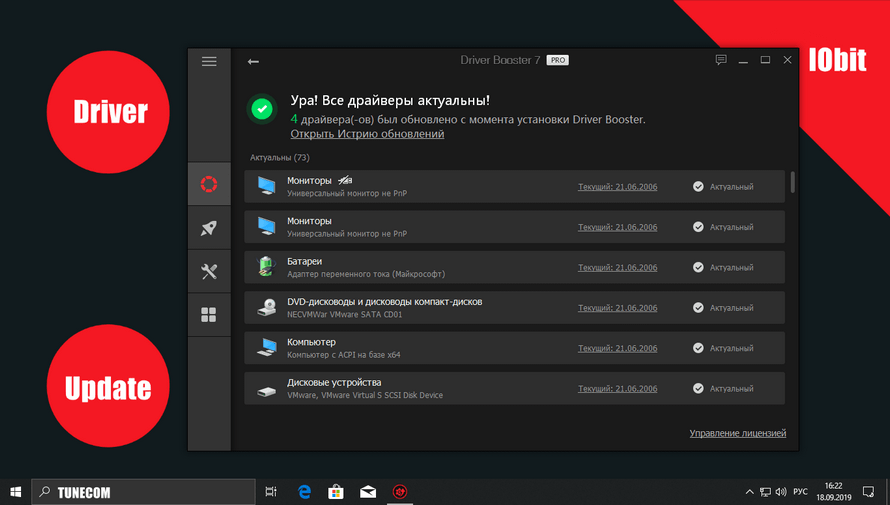This screenshot has width=890, height=505.
Task: Click the second Мониторы device icon
Action: click(x=266, y=226)
